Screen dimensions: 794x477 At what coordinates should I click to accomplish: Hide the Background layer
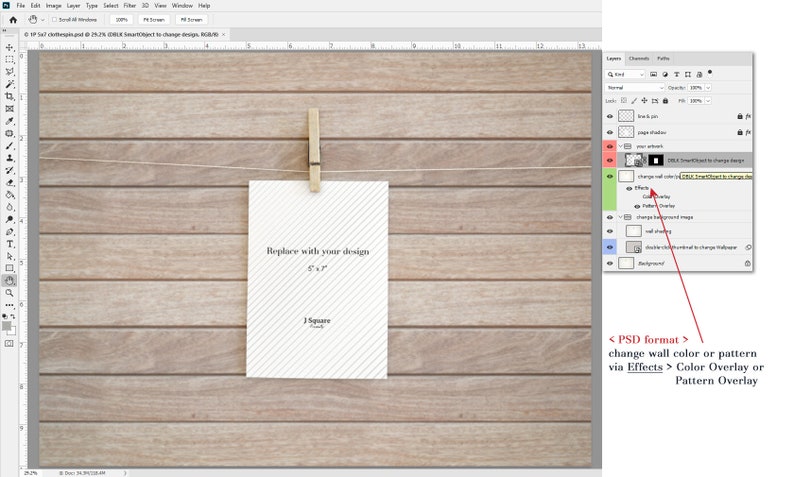coord(610,263)
